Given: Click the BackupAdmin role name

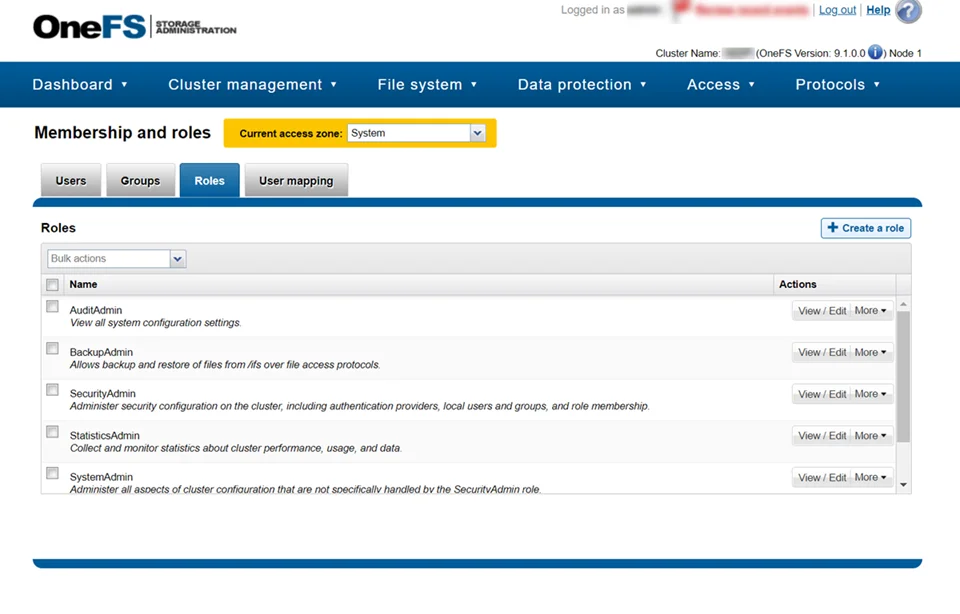Looking at the screenshot, I should [x=101, y=352].
